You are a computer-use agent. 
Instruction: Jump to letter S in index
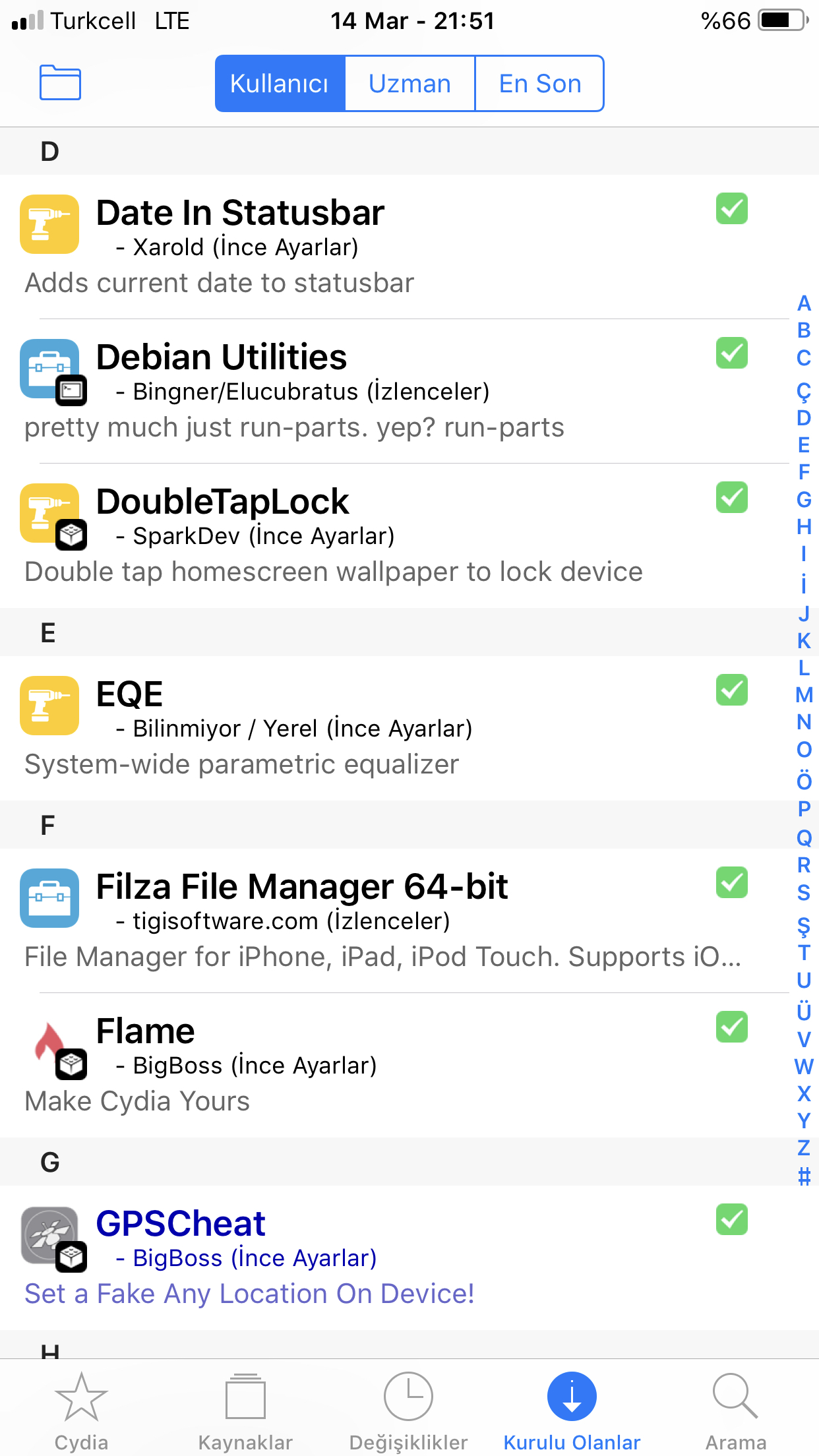tap(803, 892)
